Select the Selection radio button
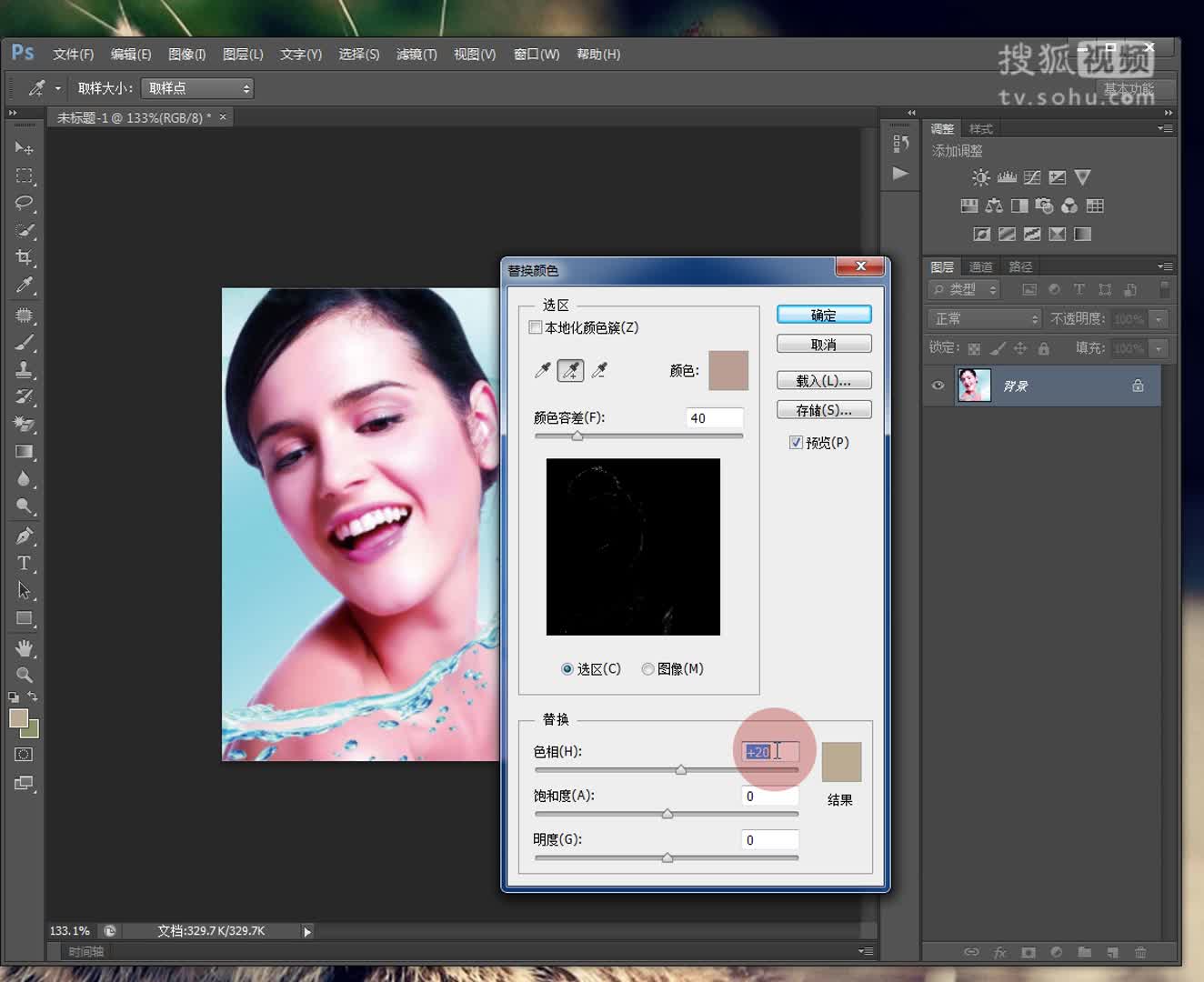 pos(567,669)
